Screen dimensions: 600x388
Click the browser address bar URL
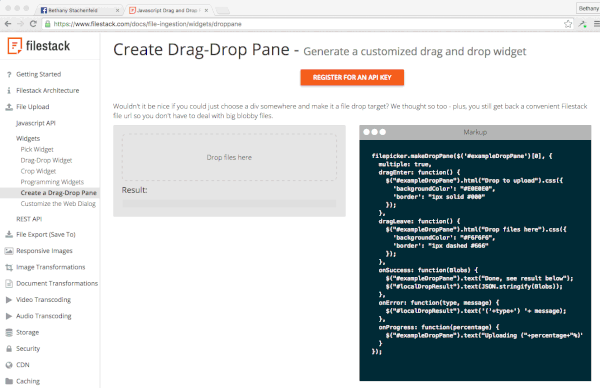[147, 24]
